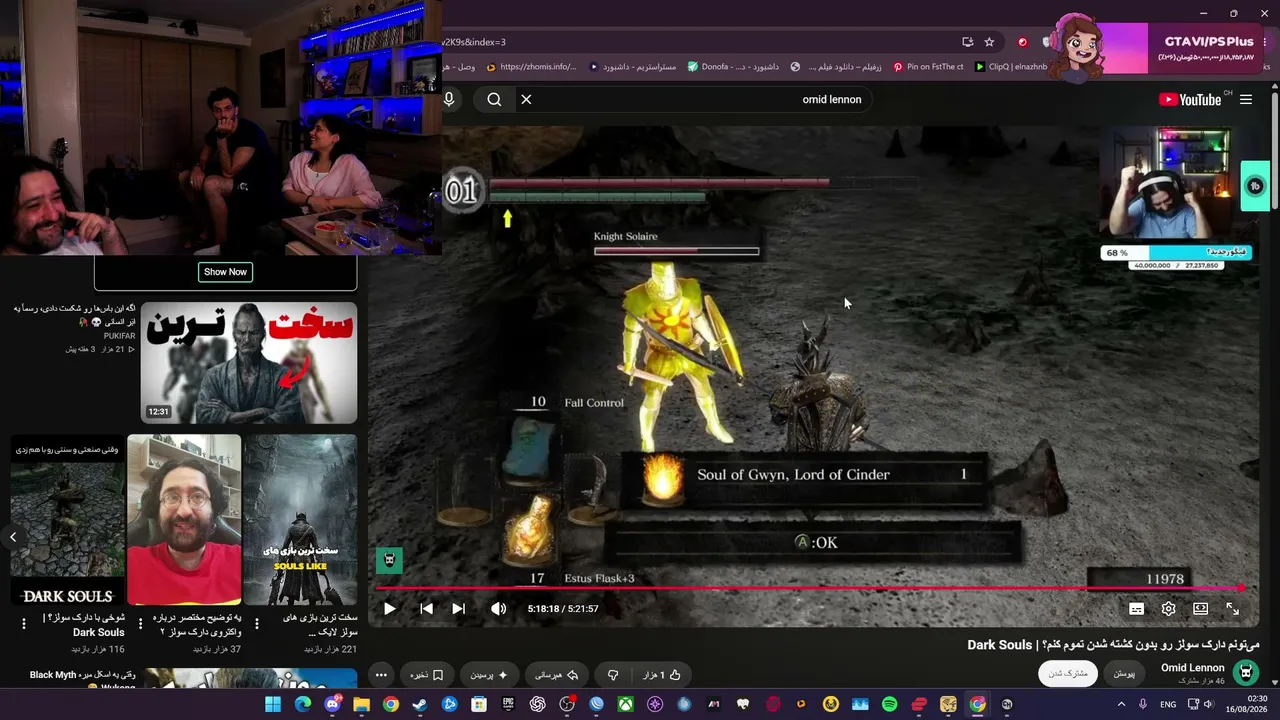This screenshot has width=1280, height=720.
Task: Click install/cast icon in the address bar
Action: click(x=967, y=42)
